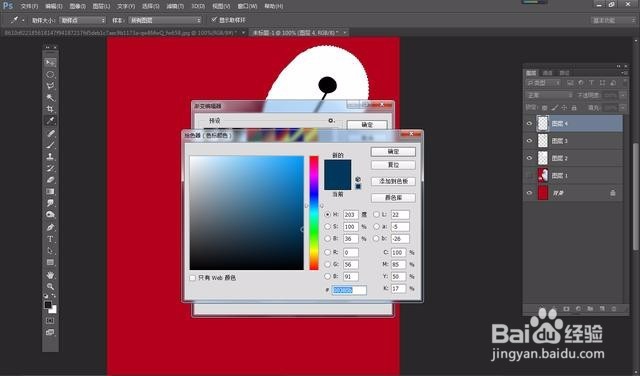This screenshot has width=640, height=376.
Task: Open the sample size dropdown in options bar
Action: [x=82, y=20]
